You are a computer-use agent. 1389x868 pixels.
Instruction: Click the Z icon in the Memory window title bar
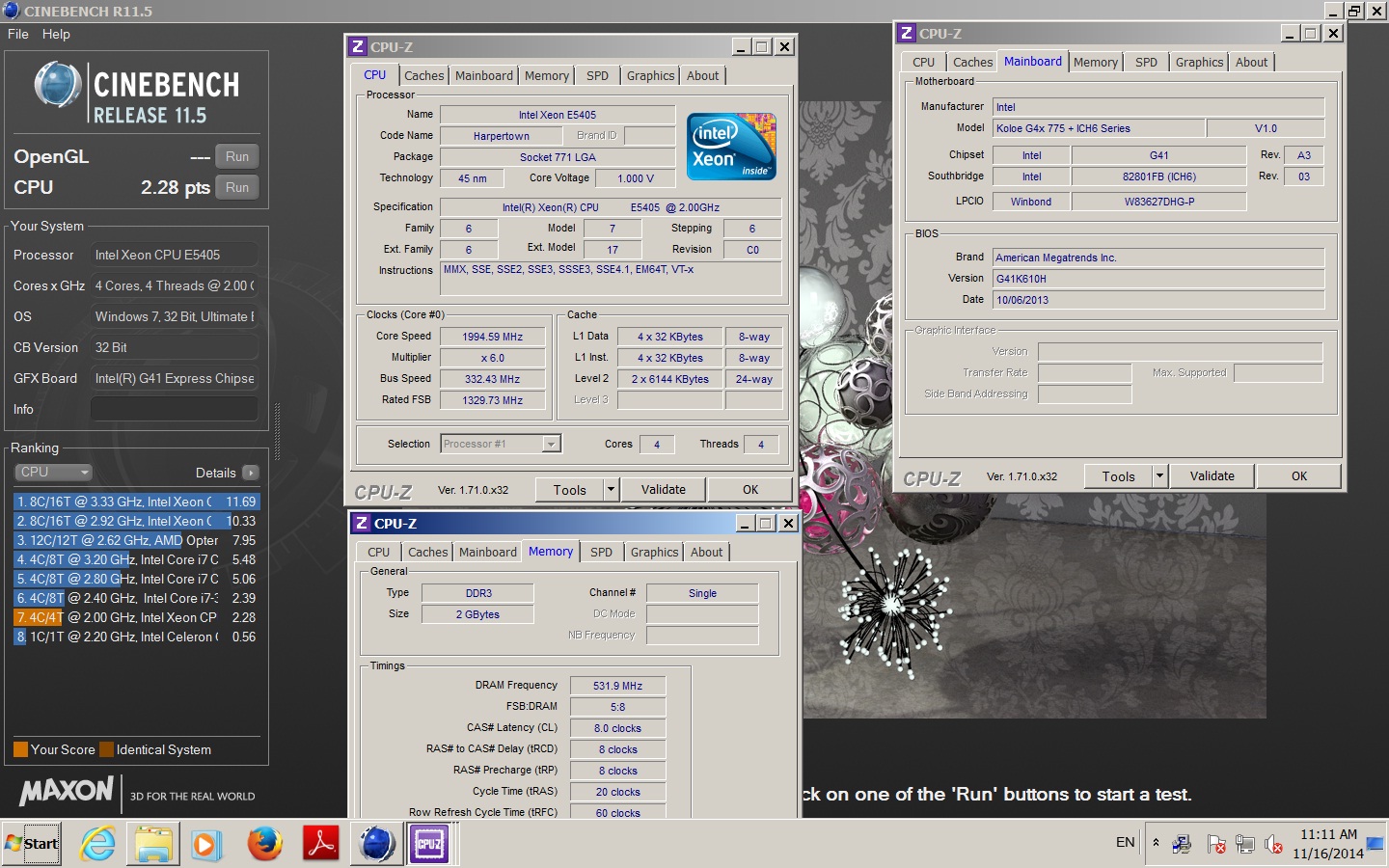362,523
